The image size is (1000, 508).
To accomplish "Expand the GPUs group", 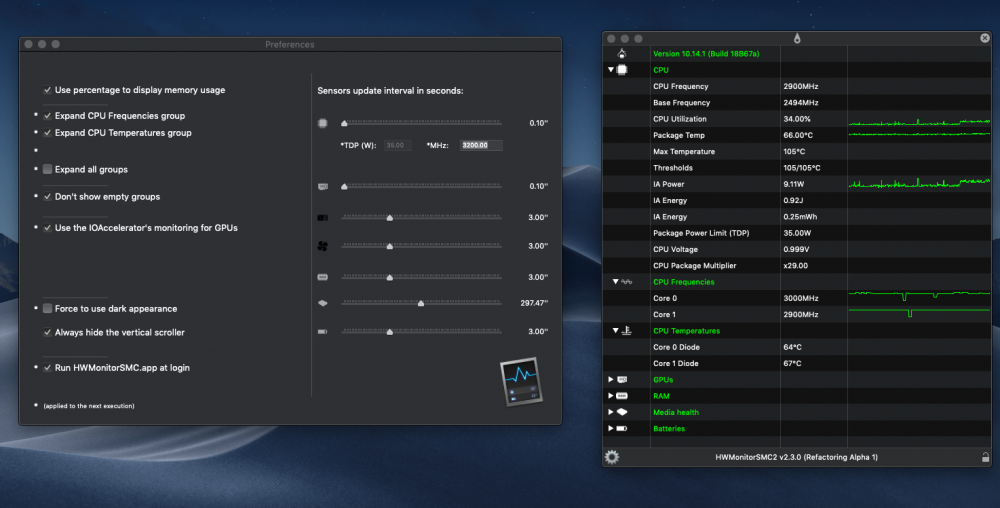I will pos(610,379).
